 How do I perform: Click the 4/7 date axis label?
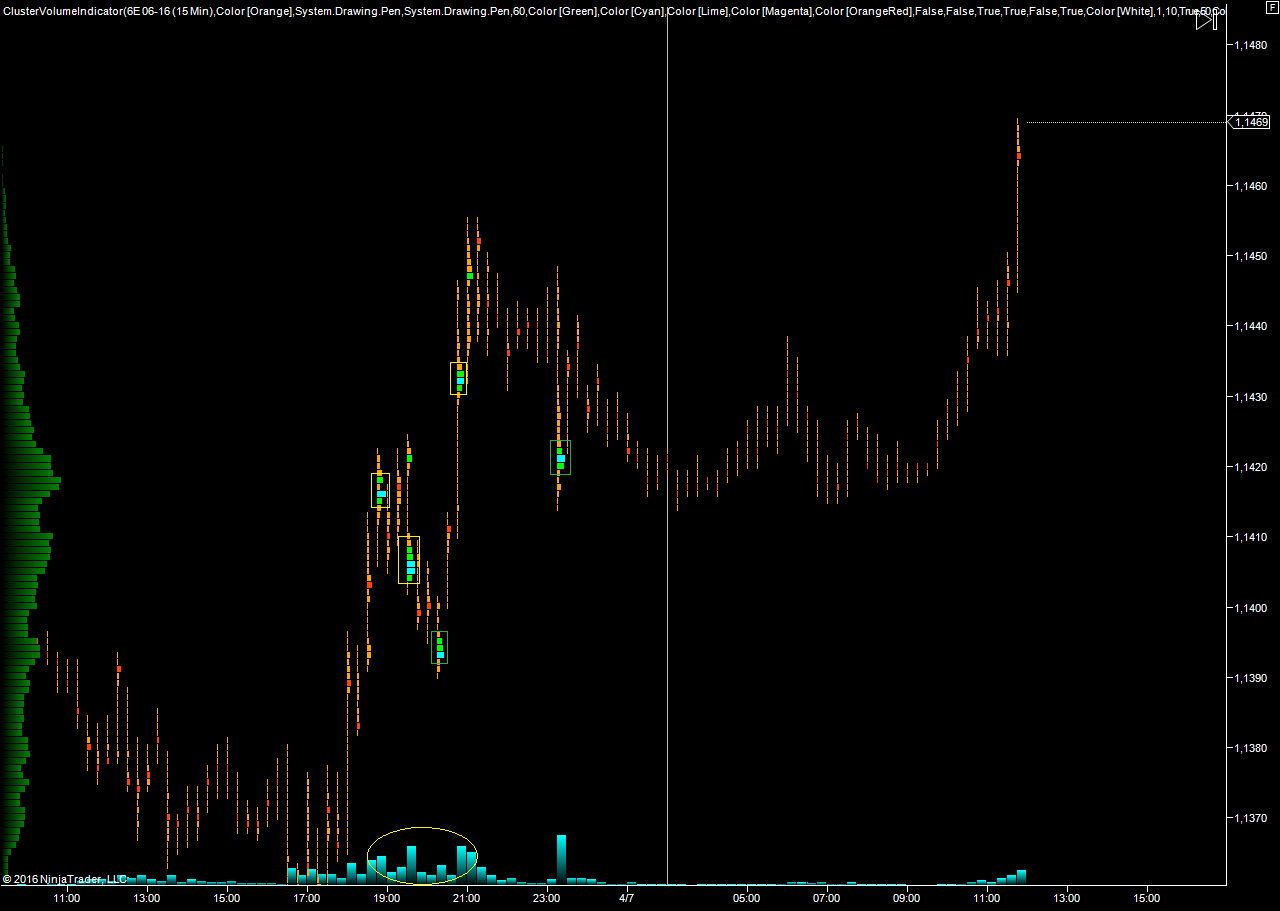point(627,898)
